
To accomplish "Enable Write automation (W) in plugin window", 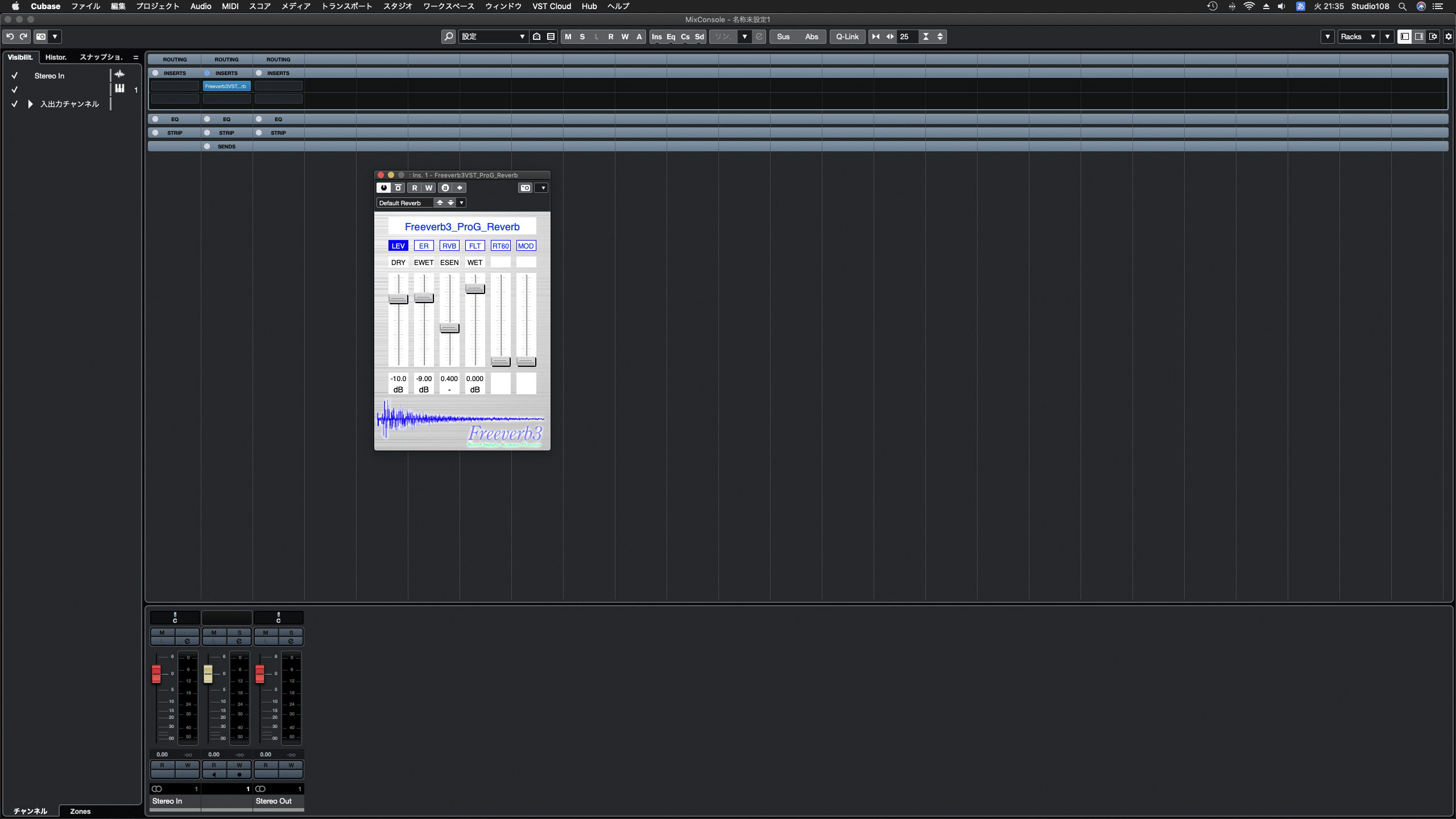I will 428,188.
